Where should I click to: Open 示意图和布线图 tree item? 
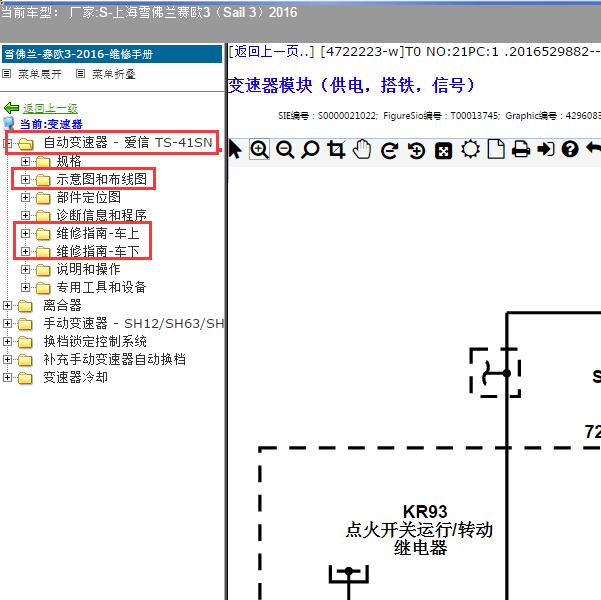[102, 179]
